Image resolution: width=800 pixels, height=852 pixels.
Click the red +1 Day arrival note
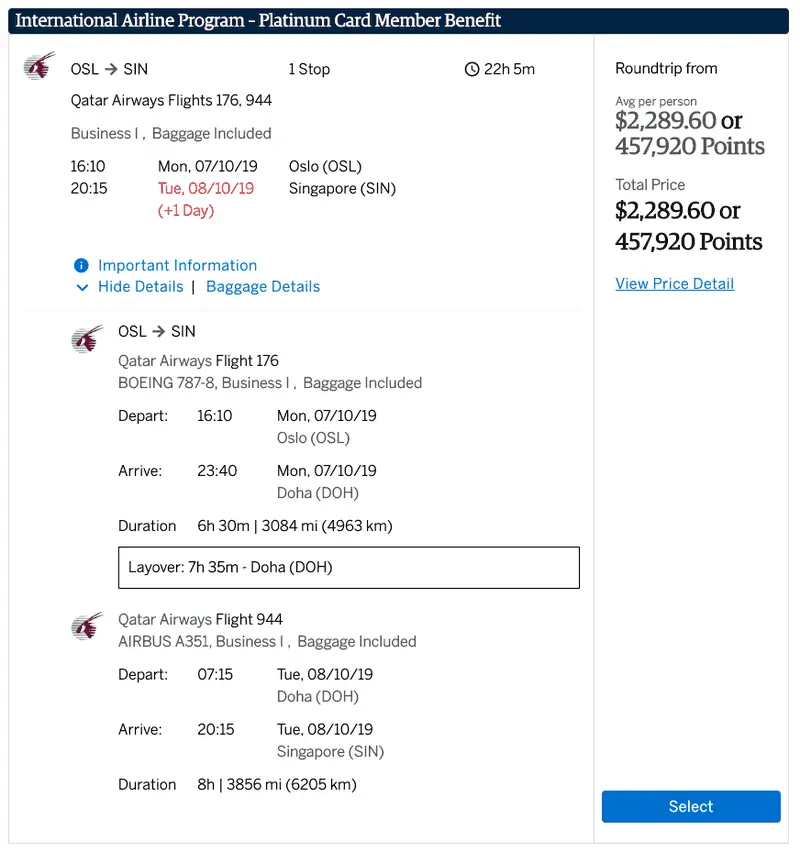click(186, 210)
